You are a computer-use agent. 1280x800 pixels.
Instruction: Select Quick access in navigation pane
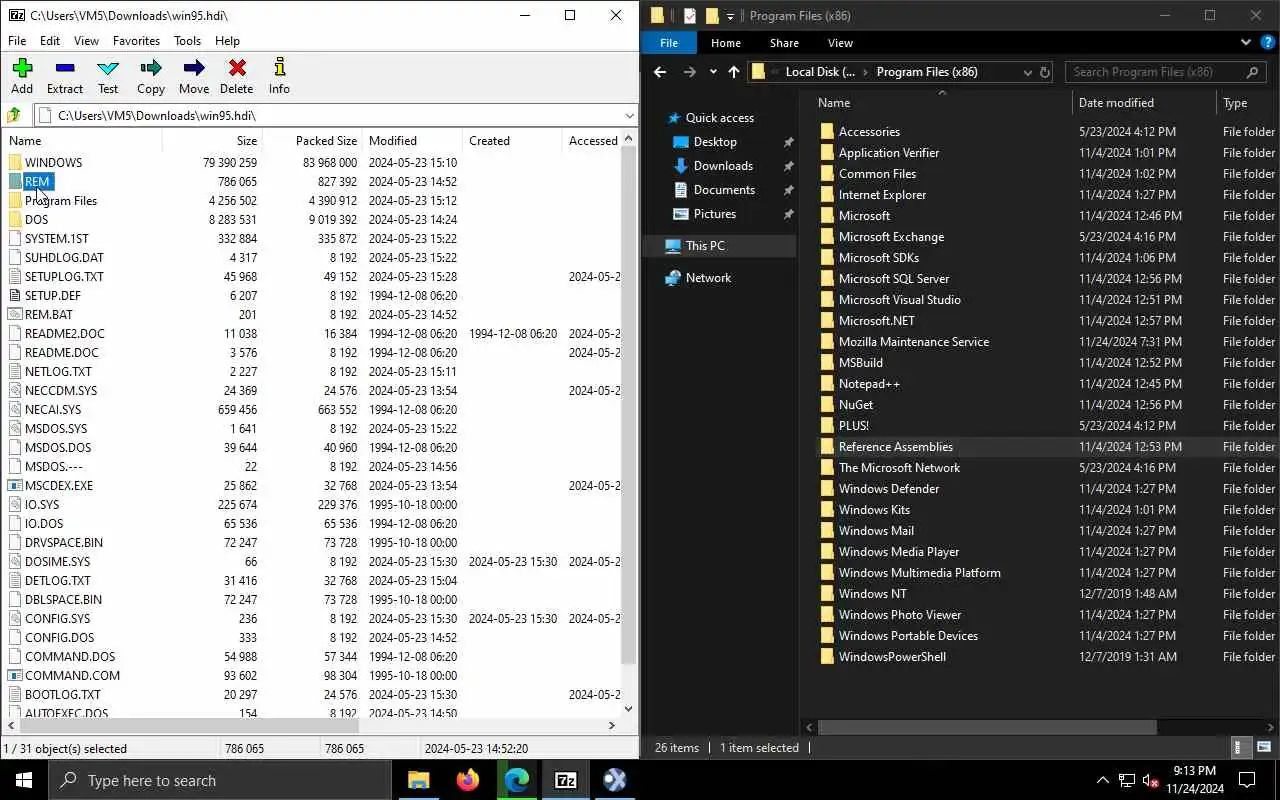point(719,118)
